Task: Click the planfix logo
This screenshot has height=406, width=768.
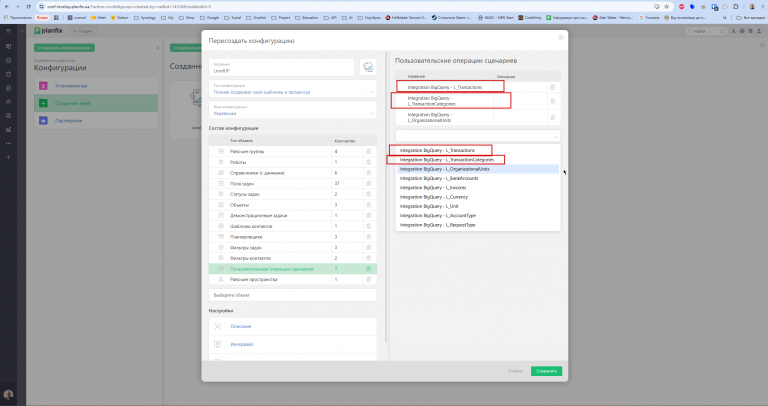Action: pos(48,31)
